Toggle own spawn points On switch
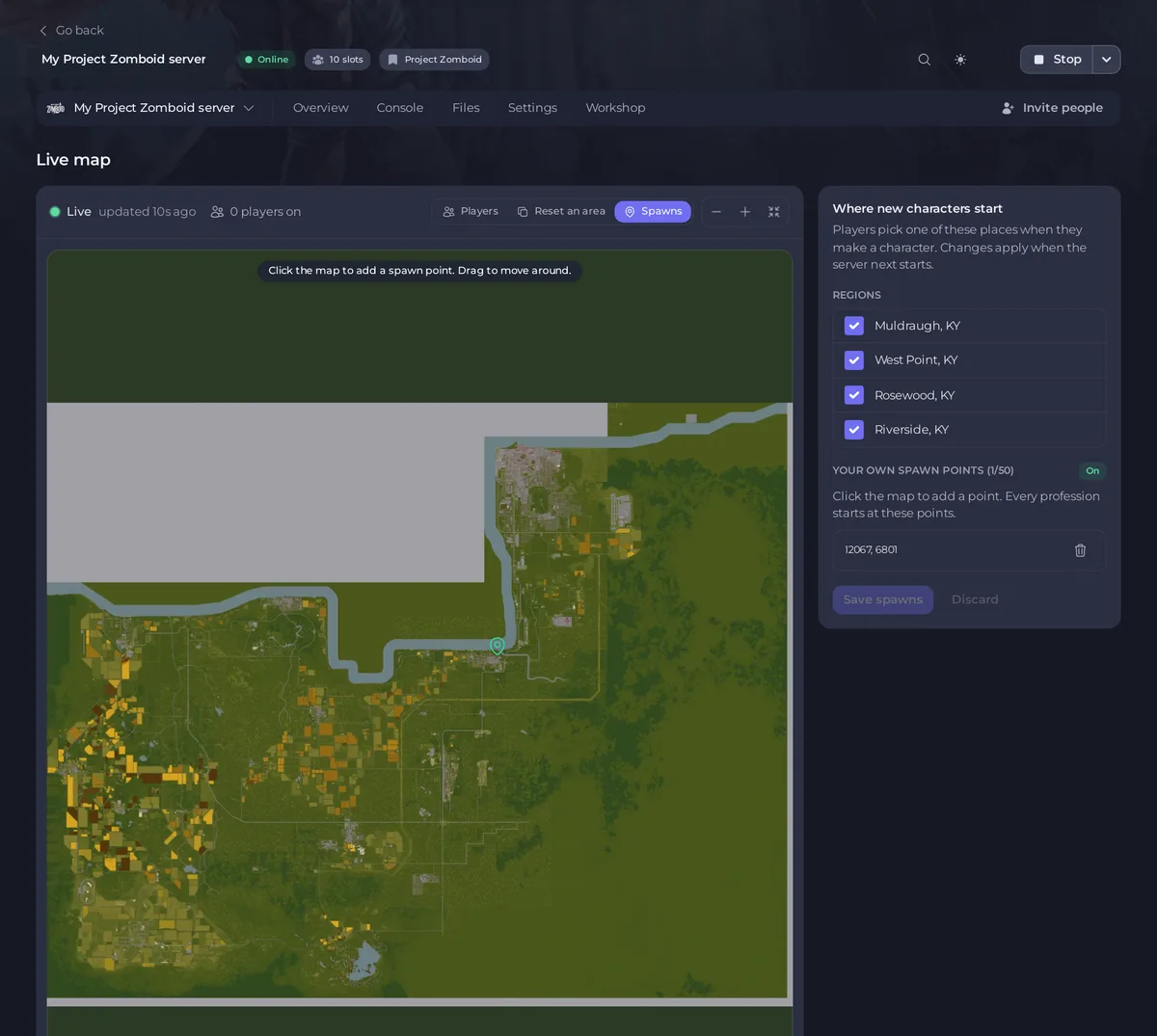1157x1036 pixels. (x=1092, y=471)
